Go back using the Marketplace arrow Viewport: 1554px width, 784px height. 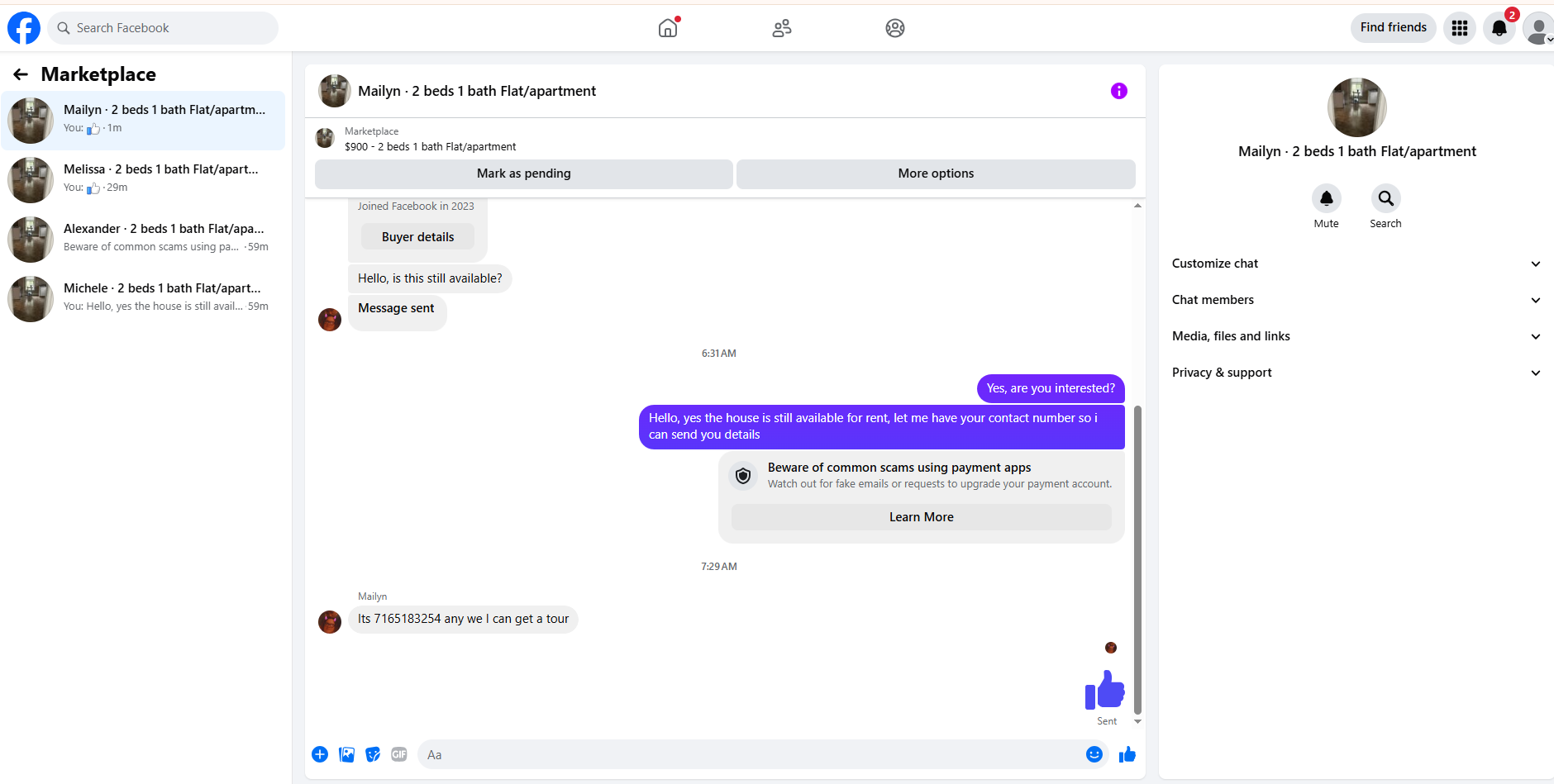pyautogui.click(x=21, y=74)
